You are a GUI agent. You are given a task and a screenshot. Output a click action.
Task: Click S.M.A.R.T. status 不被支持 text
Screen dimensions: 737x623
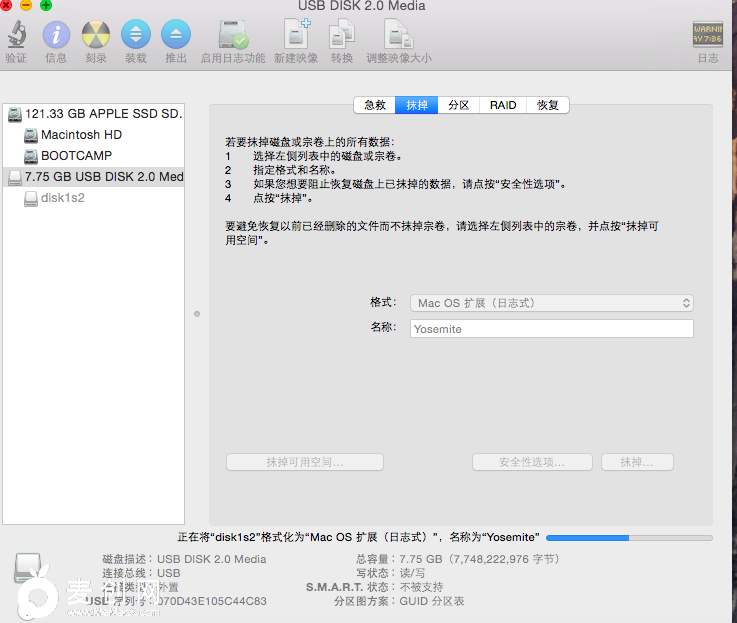(x=421, y=587)
